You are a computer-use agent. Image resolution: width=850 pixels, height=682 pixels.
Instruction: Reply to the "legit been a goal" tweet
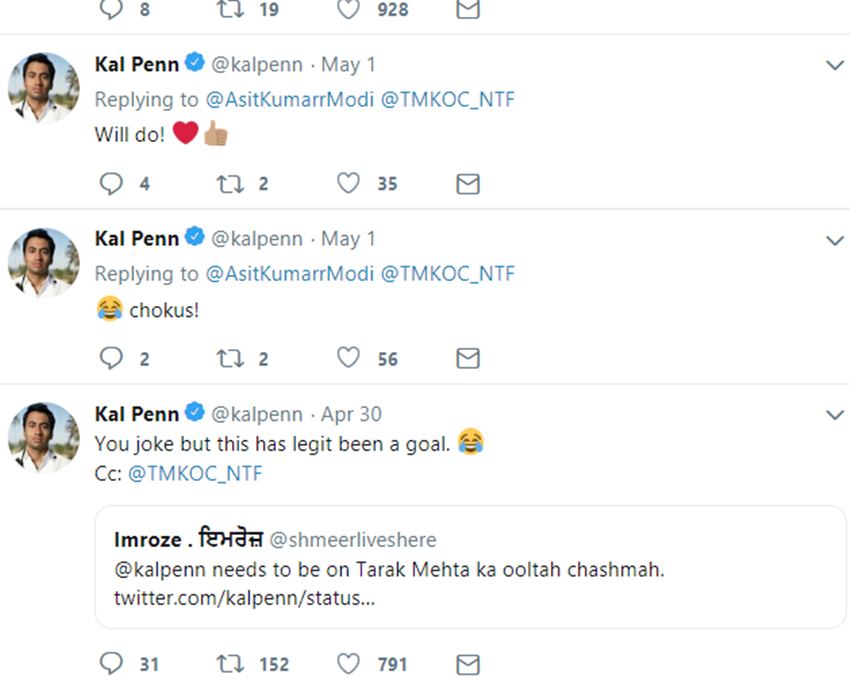[113, 664]
